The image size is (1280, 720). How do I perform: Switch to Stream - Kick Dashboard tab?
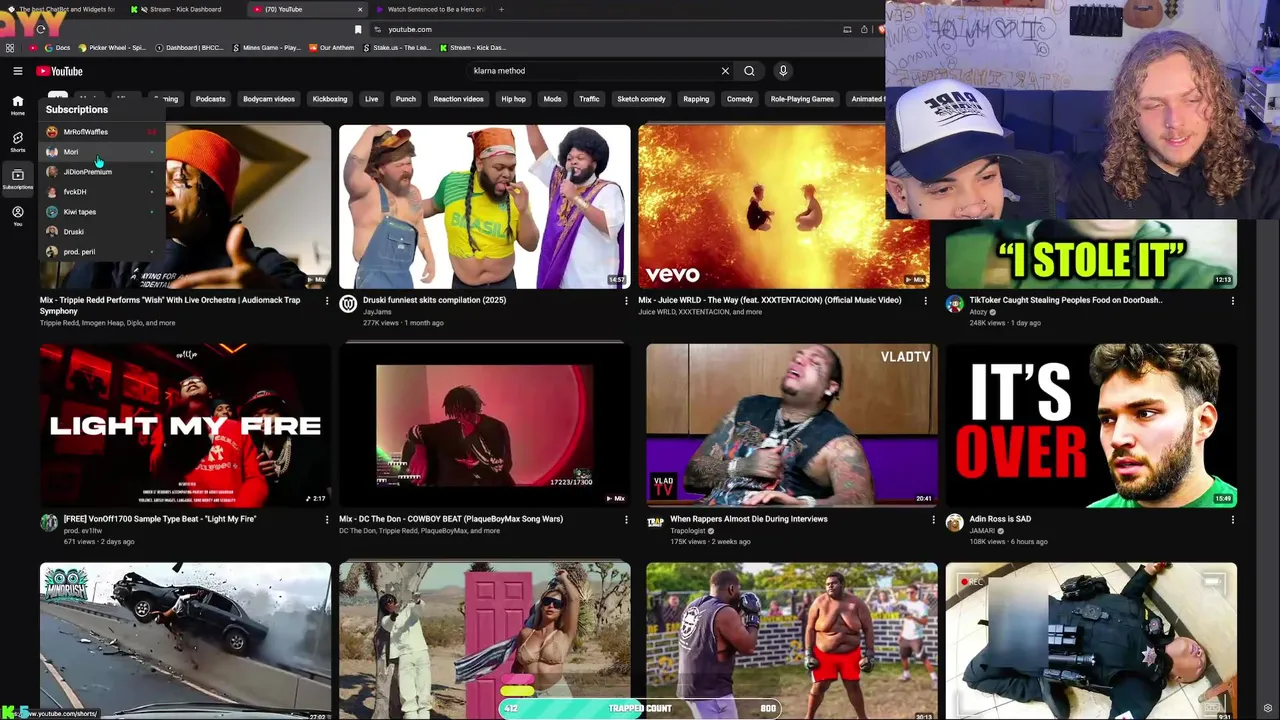(185, 9)
